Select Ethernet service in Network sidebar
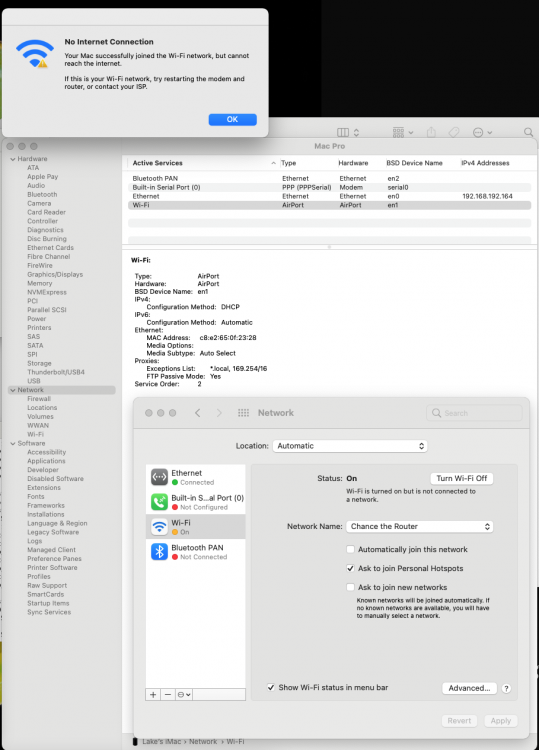Image resolution: width=539 pixels, height=750 pixels. pos(196,477)
